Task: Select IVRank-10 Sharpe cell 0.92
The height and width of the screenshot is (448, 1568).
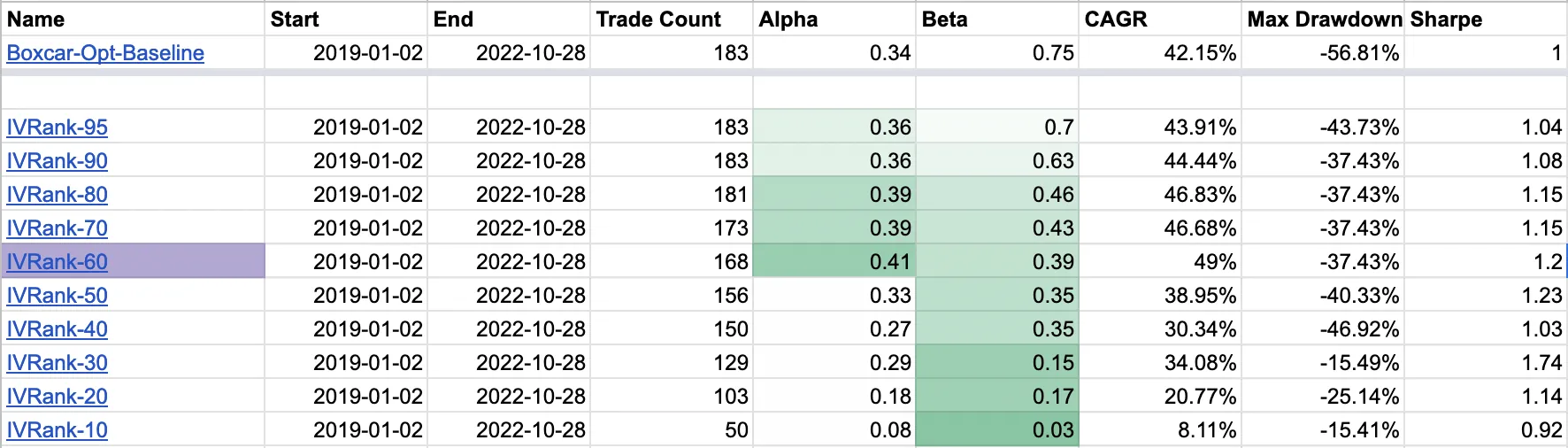Action: click(1486, 430)
